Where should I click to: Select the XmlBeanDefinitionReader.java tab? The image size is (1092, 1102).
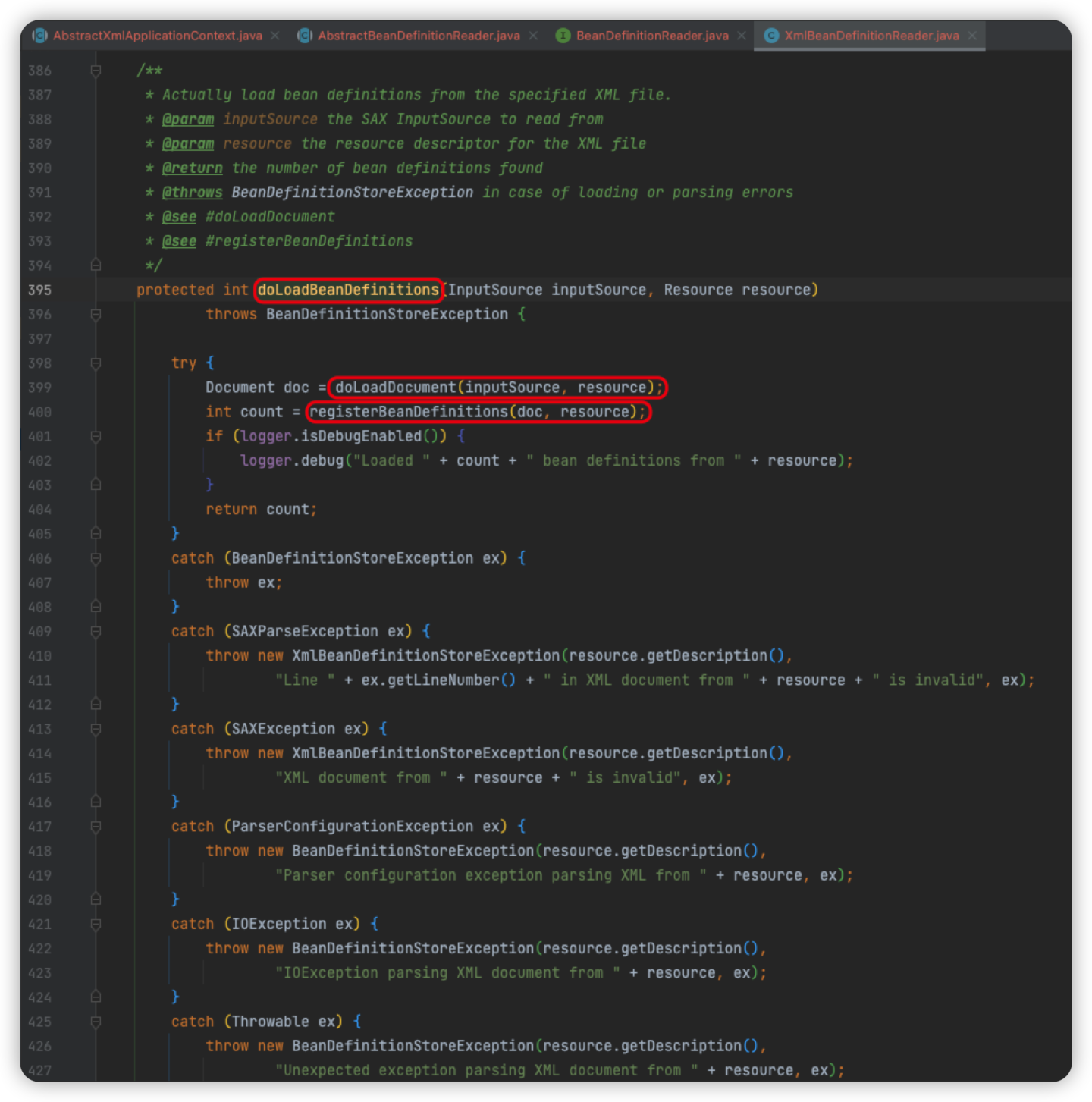pos(871,36)
